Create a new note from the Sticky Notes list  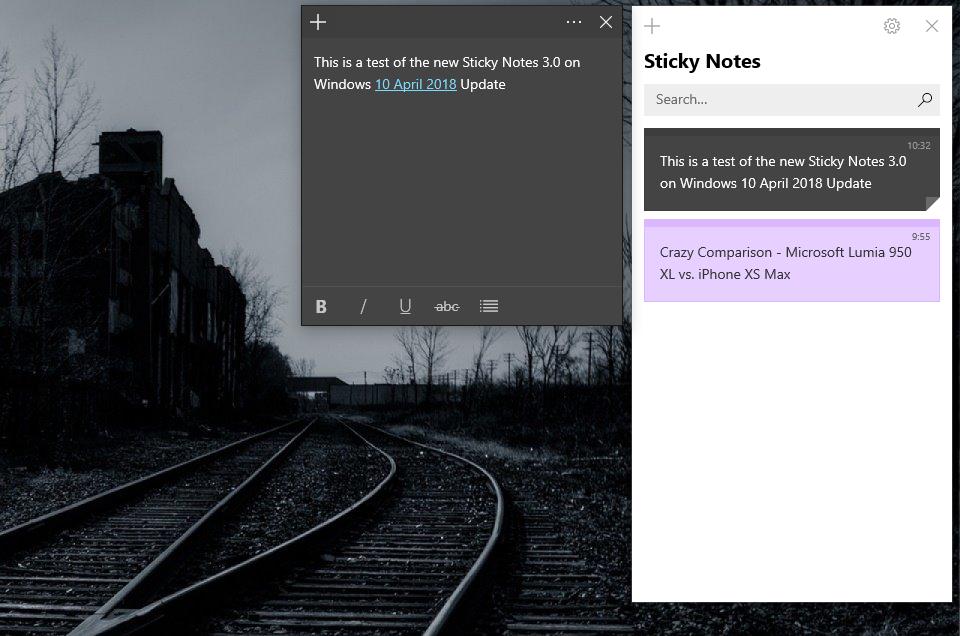(652, 26)
